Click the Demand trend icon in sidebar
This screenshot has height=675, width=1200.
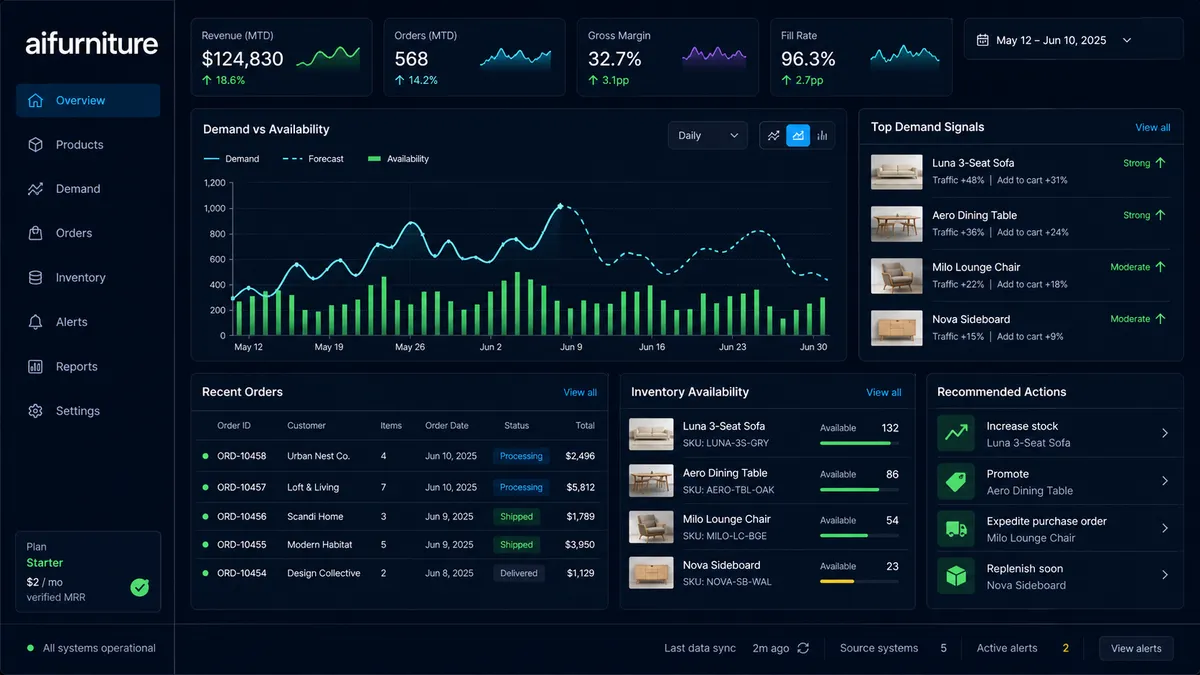pos(36,189)
